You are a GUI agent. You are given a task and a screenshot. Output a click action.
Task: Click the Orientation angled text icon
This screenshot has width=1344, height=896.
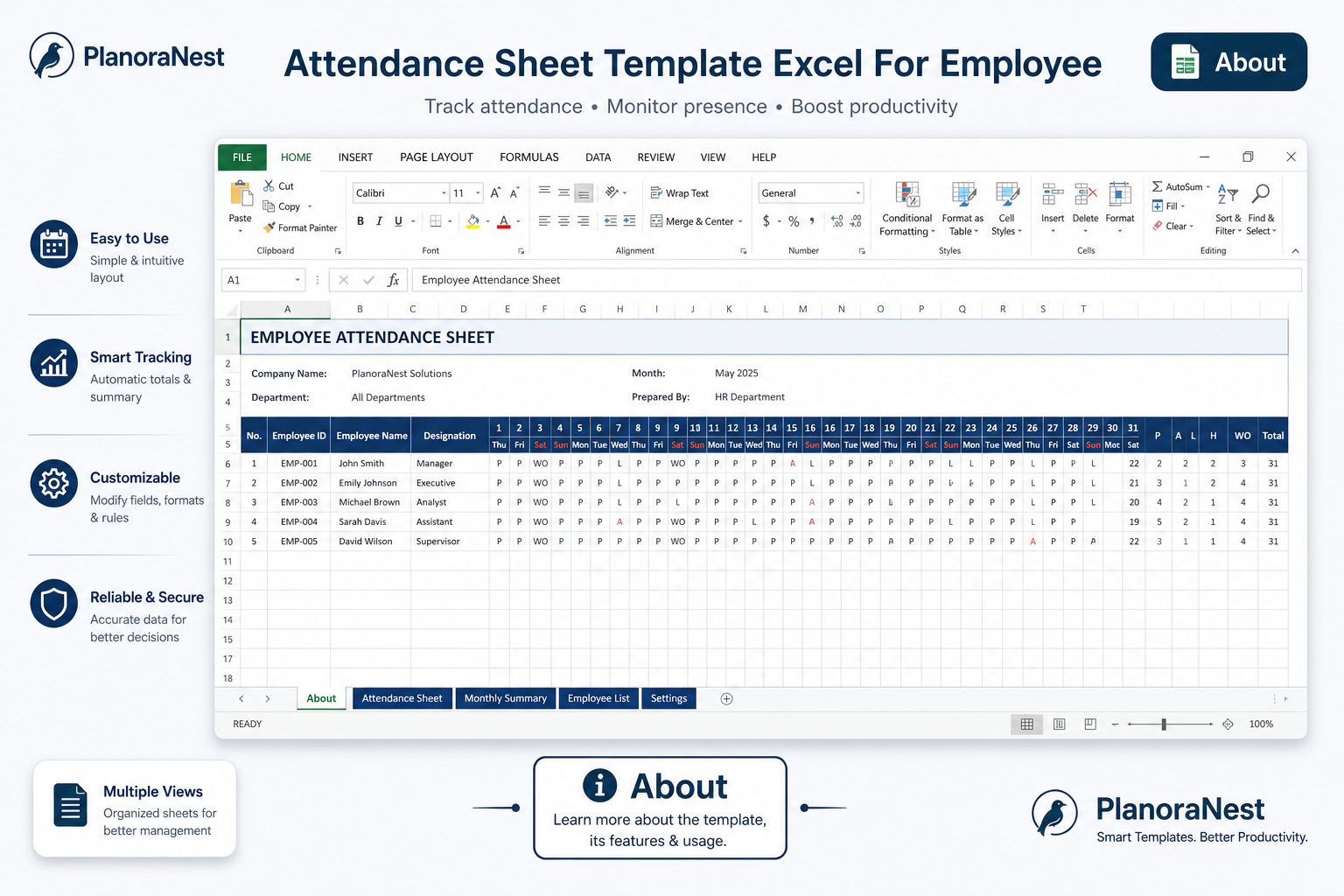(612, 192)
